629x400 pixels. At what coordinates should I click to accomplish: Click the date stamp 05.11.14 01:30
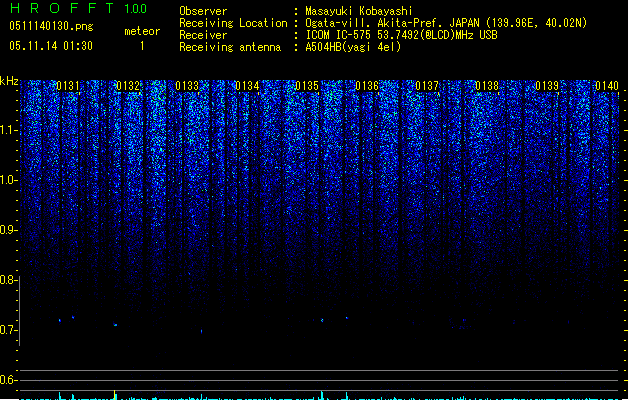[x=51, y=46]
